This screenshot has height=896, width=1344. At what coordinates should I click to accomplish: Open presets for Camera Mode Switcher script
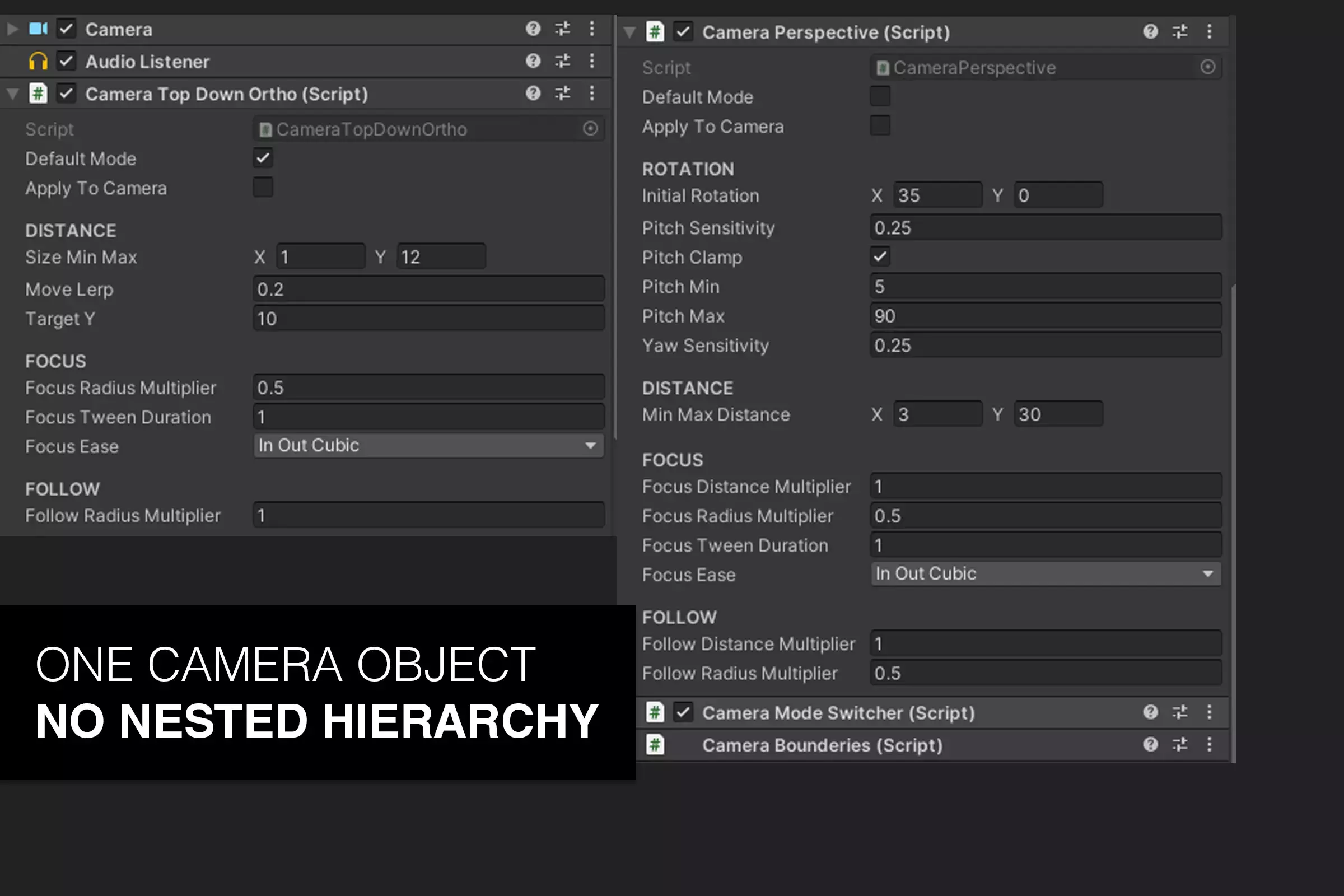coord(1179,712)
